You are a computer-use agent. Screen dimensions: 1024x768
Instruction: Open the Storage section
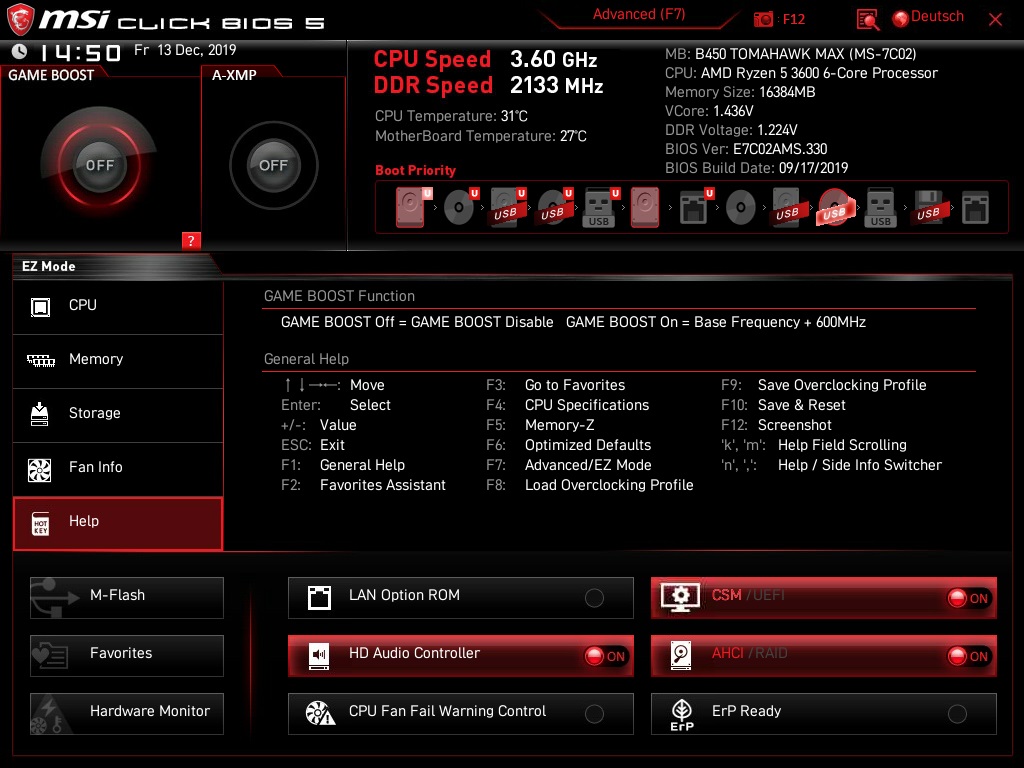click(118, 414)
